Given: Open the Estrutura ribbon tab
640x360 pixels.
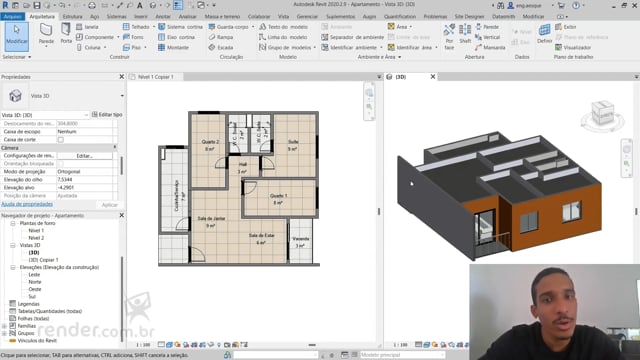Looking at the screenshot, I should (x=72, y=16).
